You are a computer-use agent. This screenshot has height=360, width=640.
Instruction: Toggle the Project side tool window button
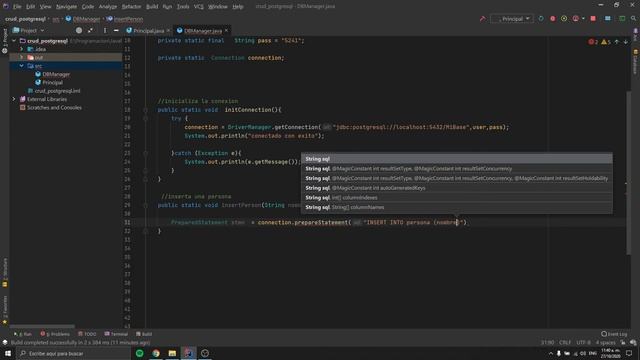coord(4,41)
